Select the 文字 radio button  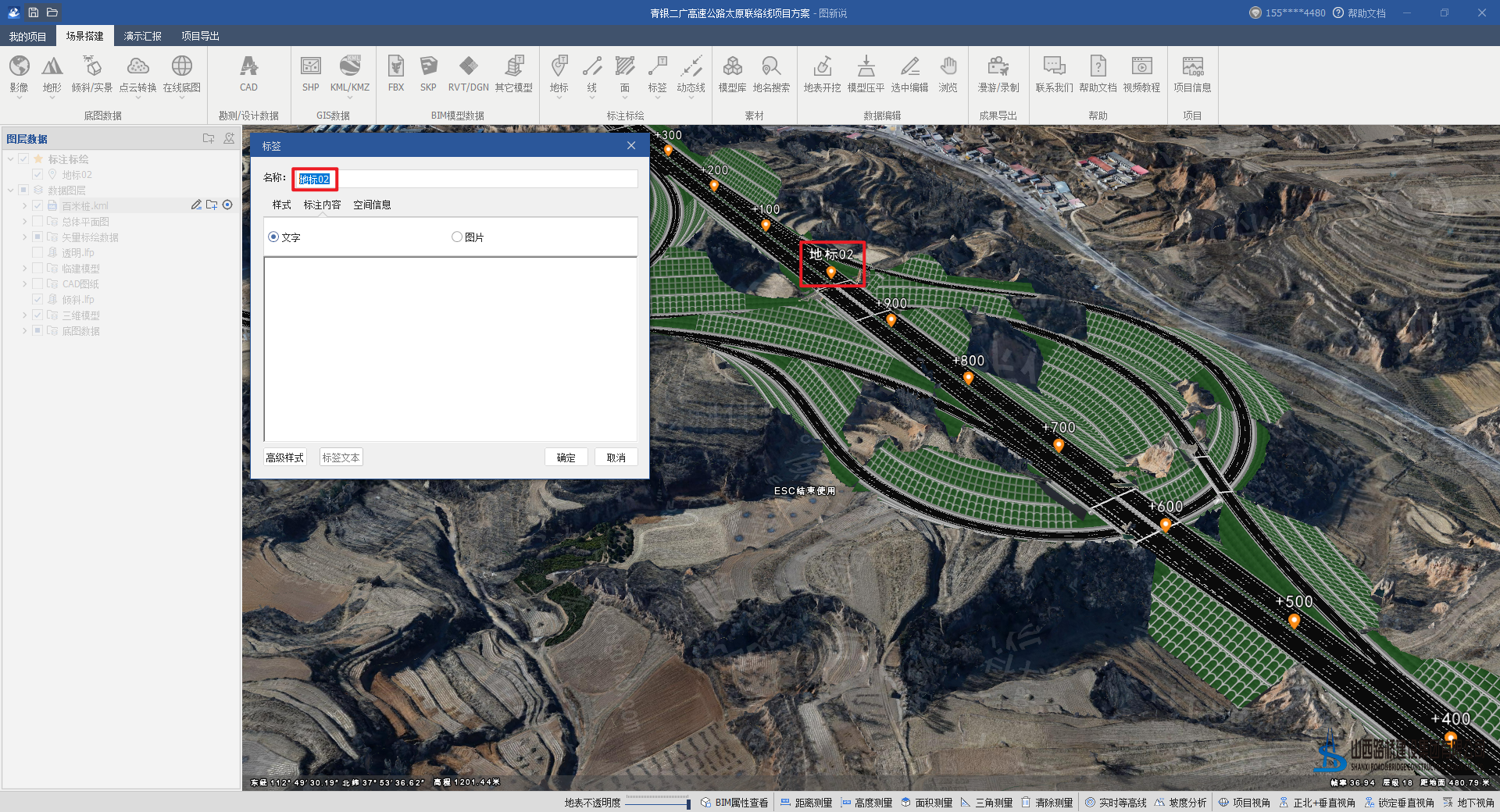[273, 237]
